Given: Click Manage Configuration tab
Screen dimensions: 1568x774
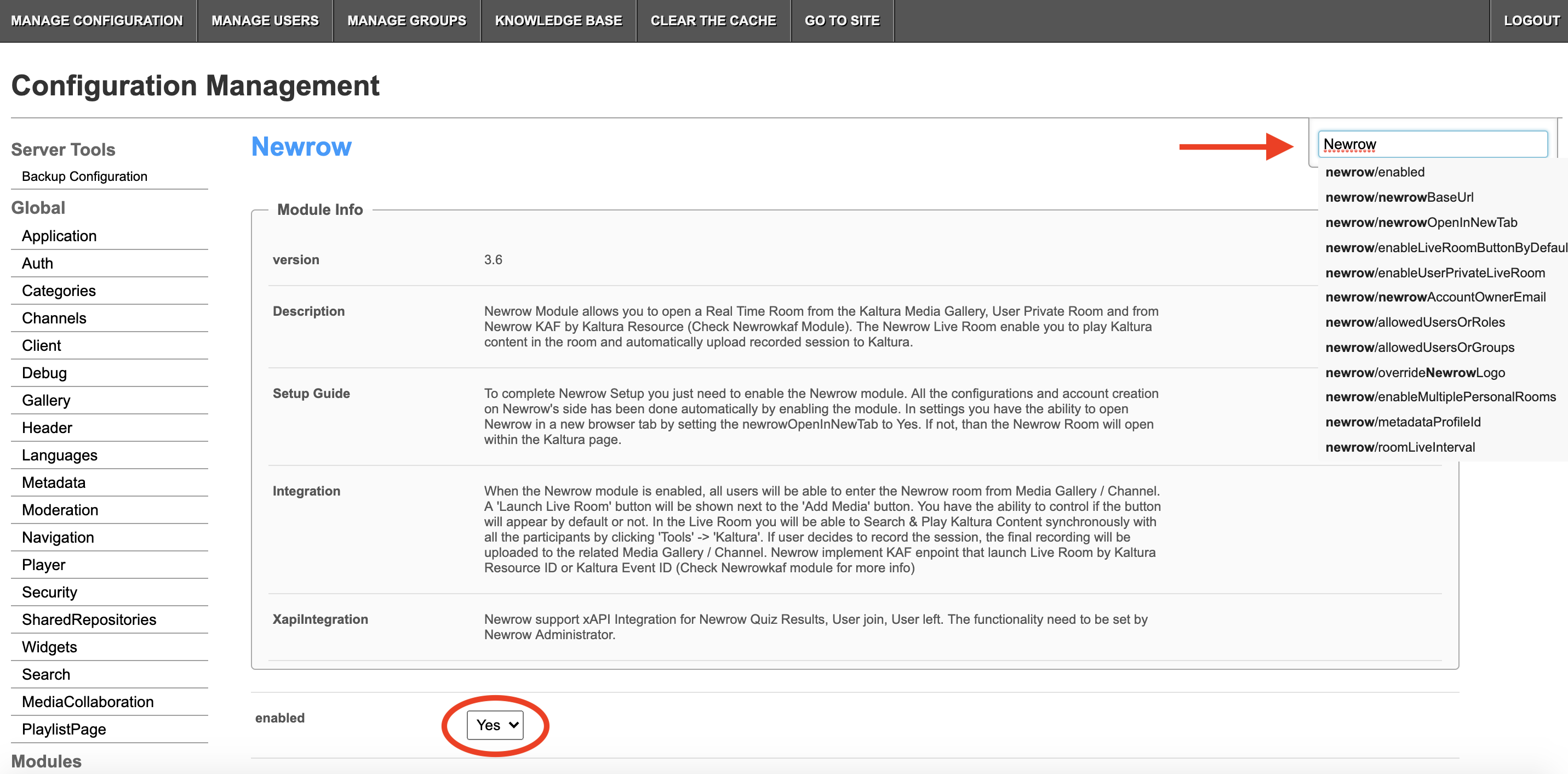Looking at the screenshot, I should pyautogui.click(x=97, y=21).
